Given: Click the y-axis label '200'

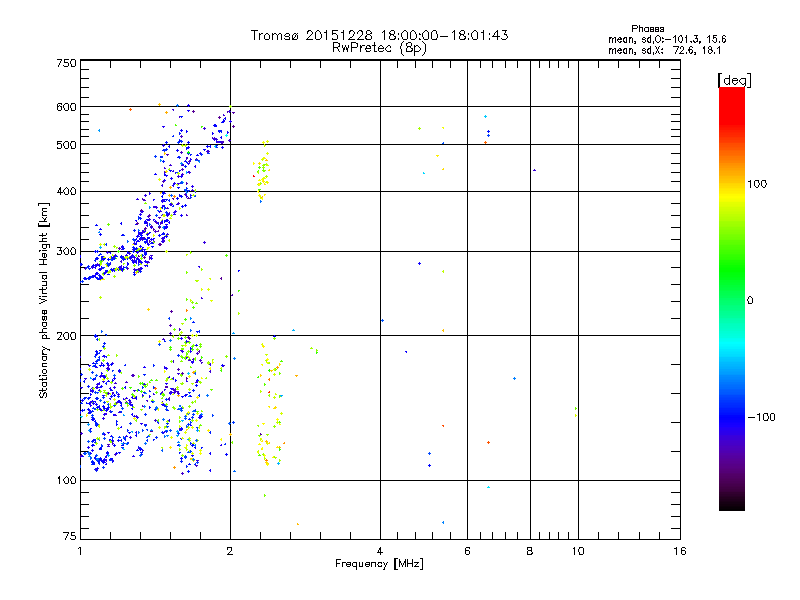Looking at the screenshot, I should 66,336.
